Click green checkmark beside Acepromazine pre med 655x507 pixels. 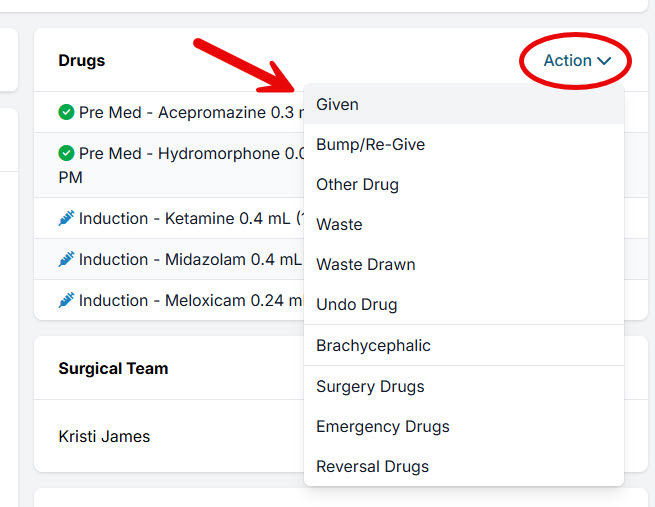67,113
